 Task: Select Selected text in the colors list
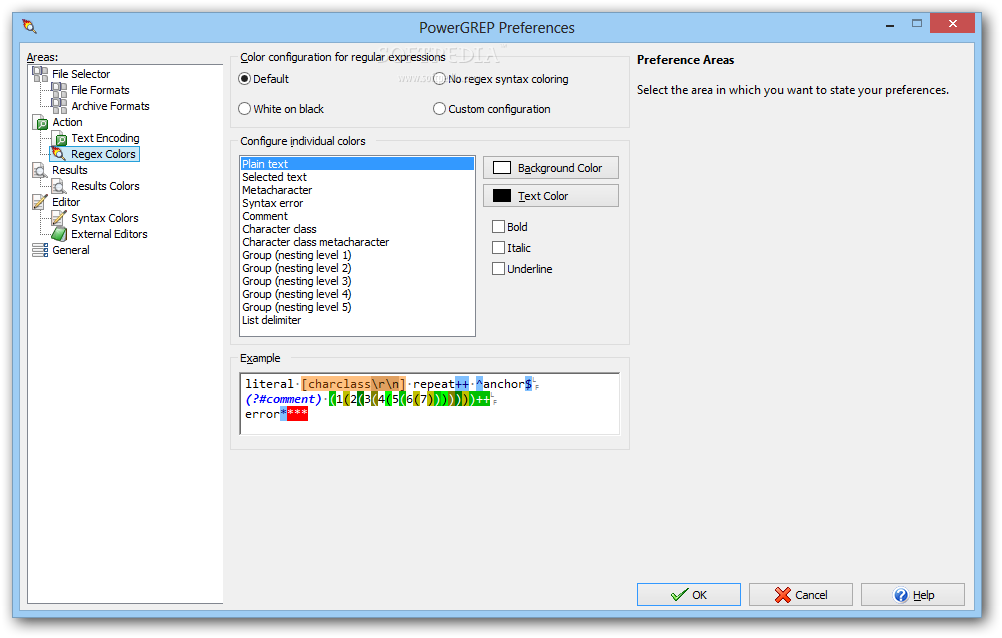point(357,177)
